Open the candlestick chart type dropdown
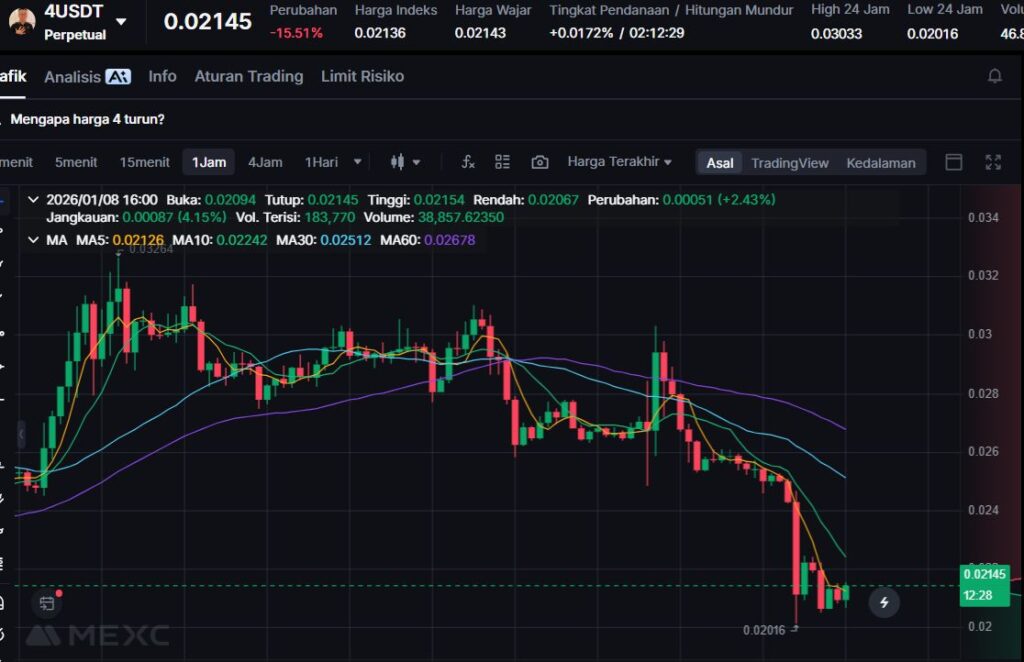The image size is (1024, 662). point(405,162)
